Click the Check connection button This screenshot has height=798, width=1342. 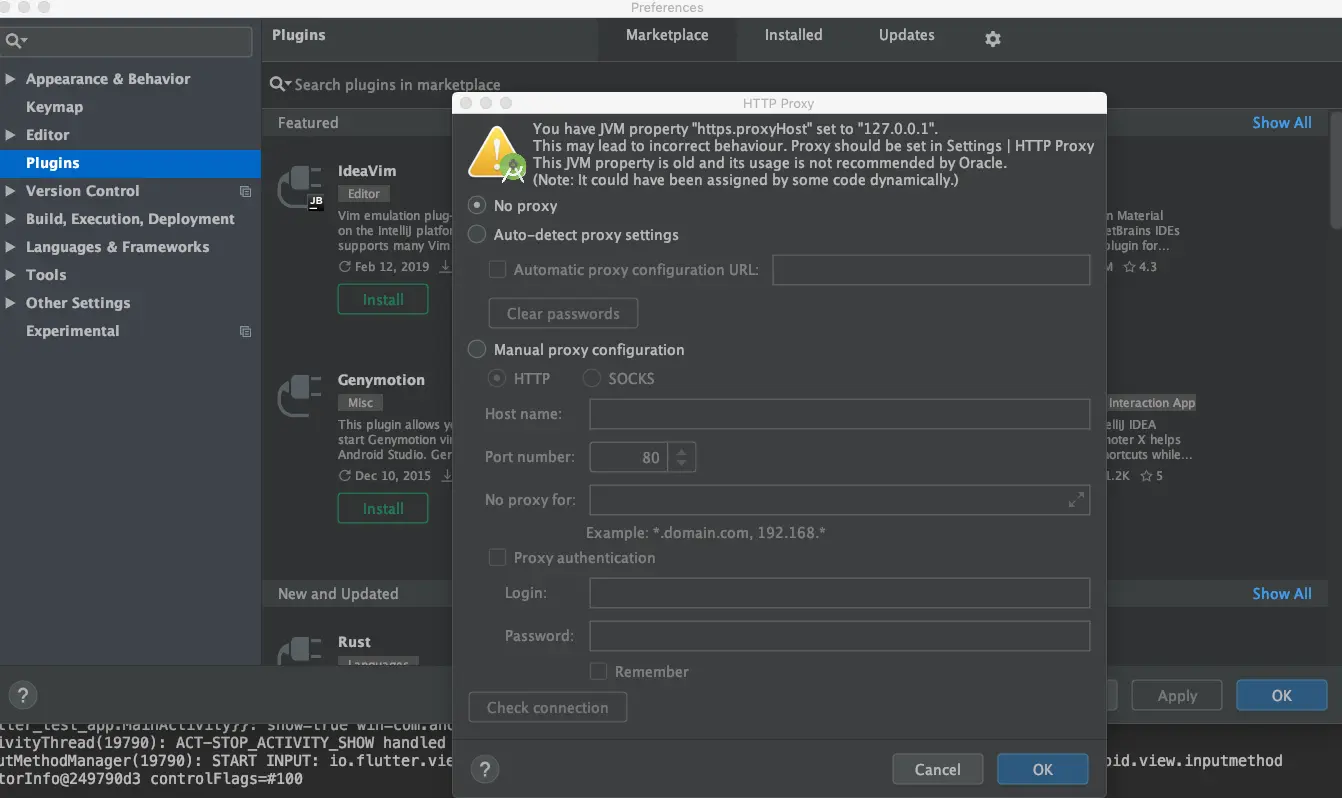coord(547,707)
